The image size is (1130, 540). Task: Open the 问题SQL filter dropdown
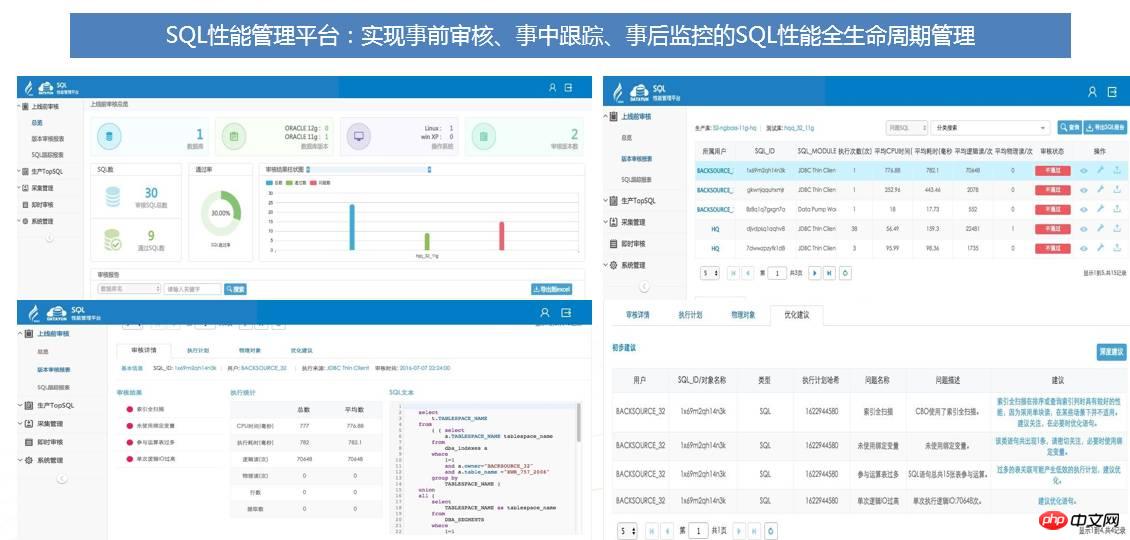click(x=906, y=128)
